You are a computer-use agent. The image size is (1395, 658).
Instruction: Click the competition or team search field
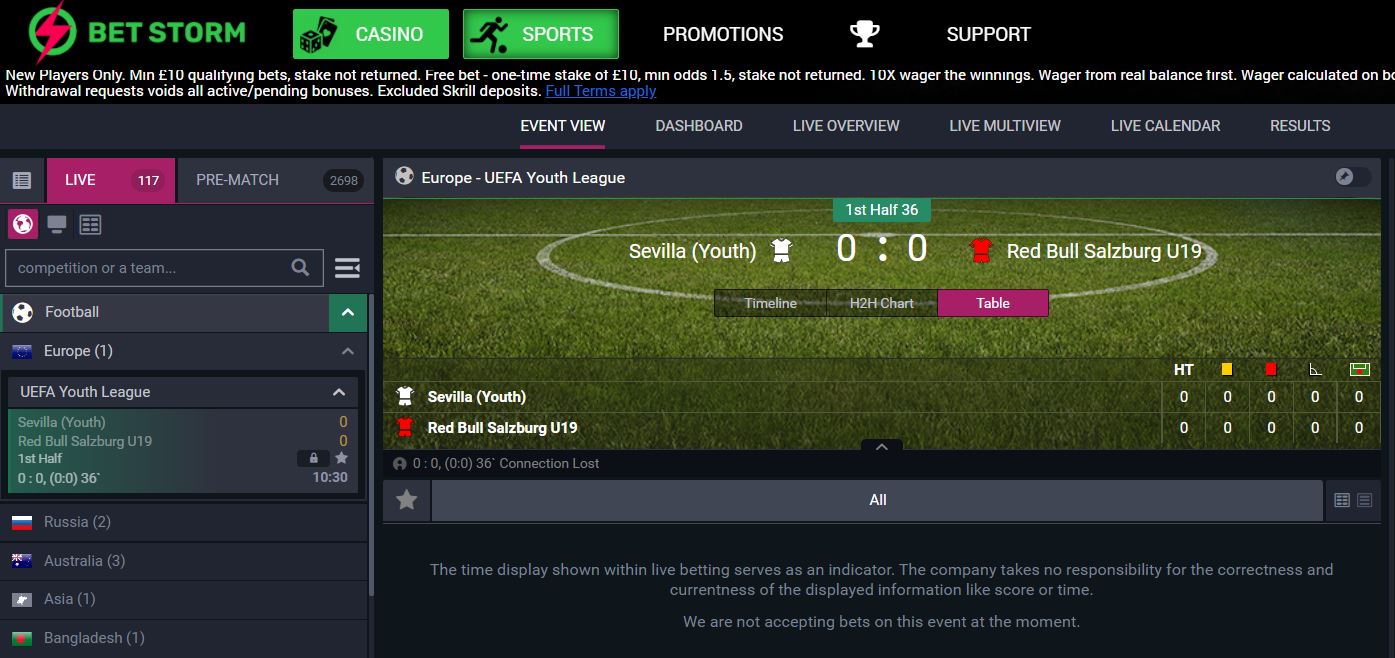coord(148,268)
